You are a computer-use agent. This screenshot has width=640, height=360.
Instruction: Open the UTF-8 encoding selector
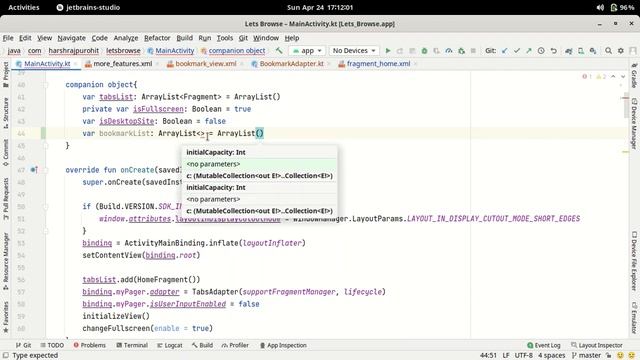(523, 356)
